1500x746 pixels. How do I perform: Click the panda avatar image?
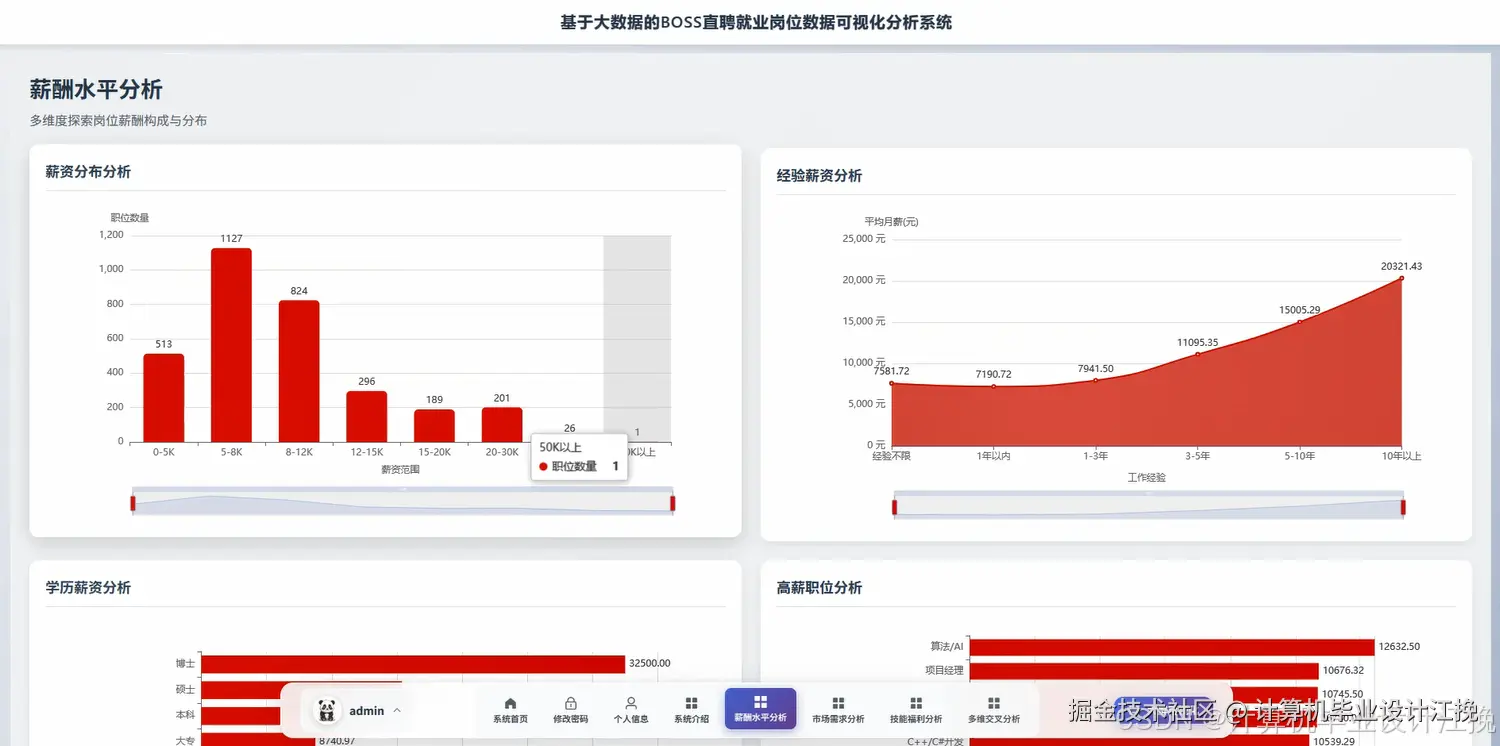point(327,711)
